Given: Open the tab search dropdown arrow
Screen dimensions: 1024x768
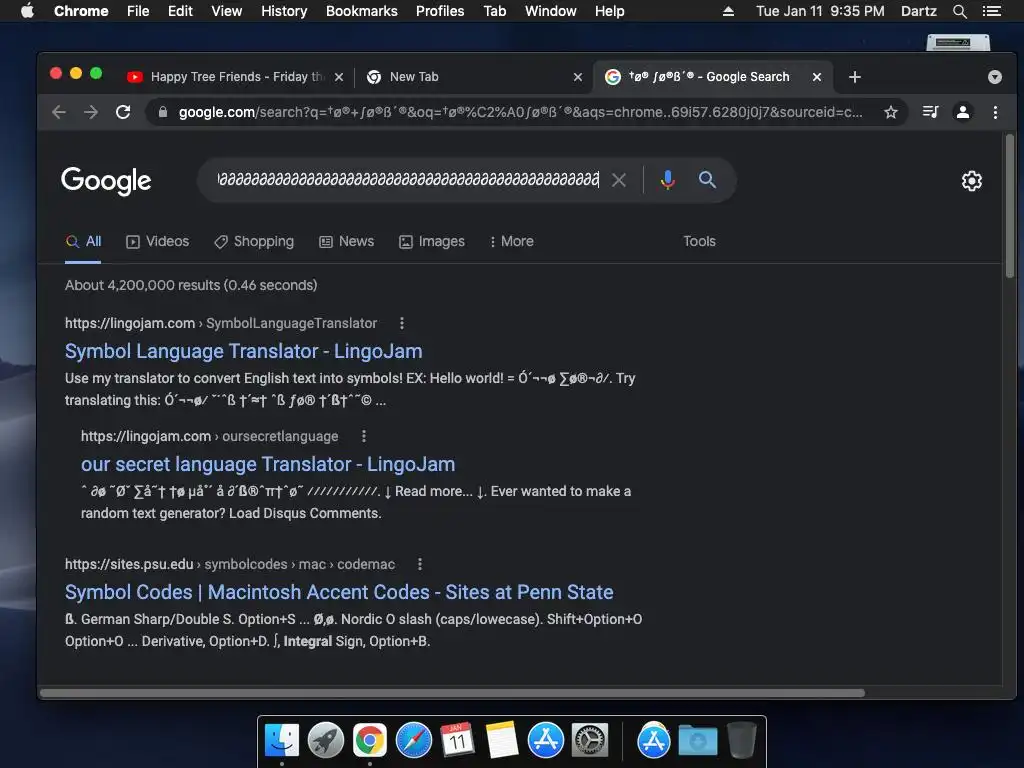Looking at the screenshot, I should pos(994,77).
